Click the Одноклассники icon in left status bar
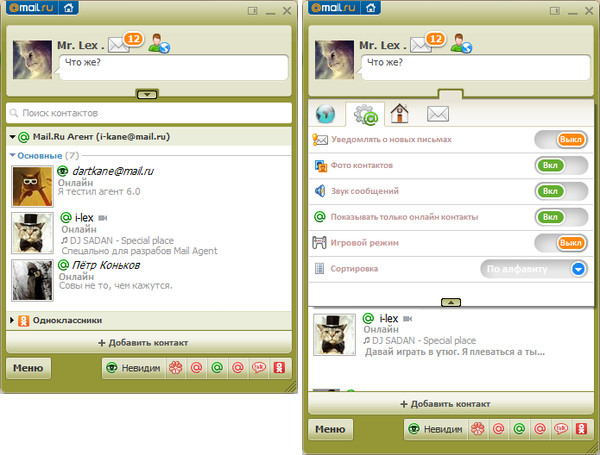600x455 pixels. coord(279,368)
